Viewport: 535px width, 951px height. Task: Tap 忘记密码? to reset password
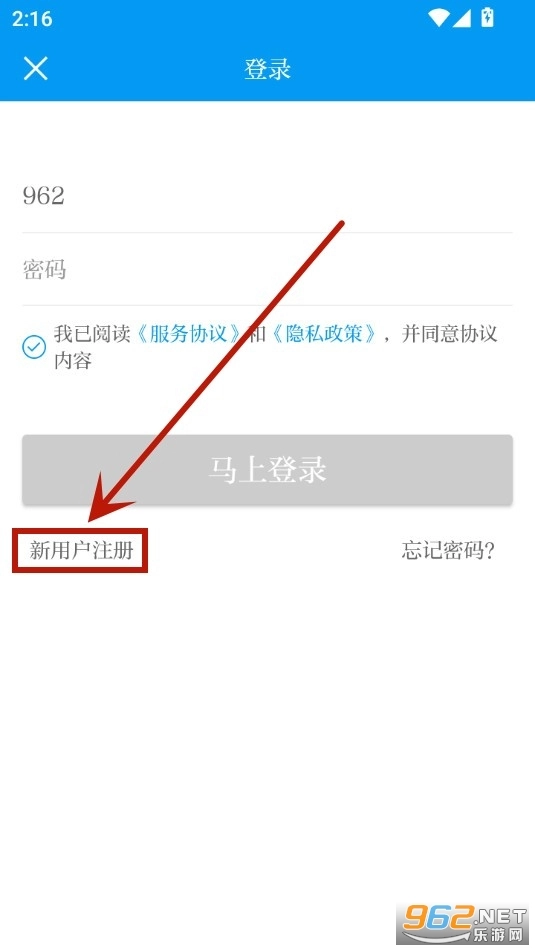pos(448,550)
